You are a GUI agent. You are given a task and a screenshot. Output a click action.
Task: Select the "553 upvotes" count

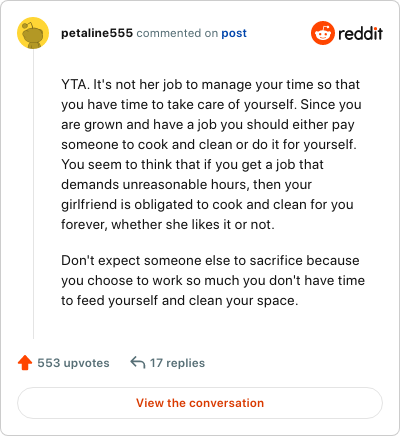pyautogui.click(x=73, y=363)
